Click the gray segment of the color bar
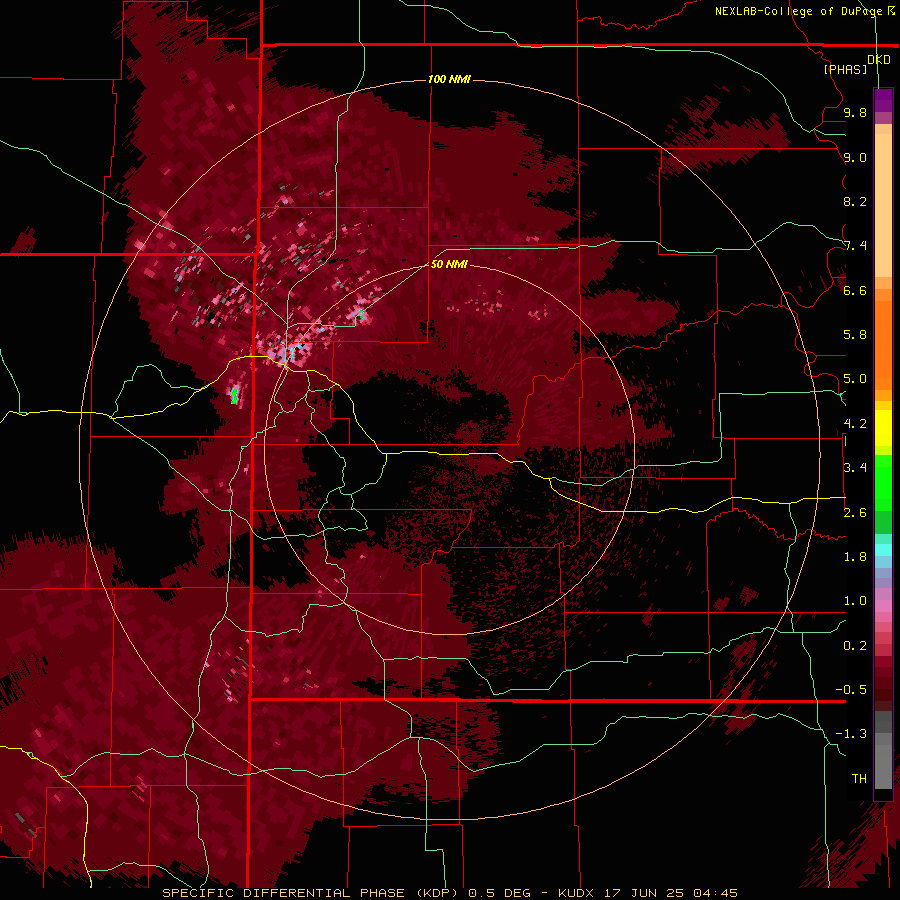This screenshot has width=900, height=900. click(x=883, y=752)
